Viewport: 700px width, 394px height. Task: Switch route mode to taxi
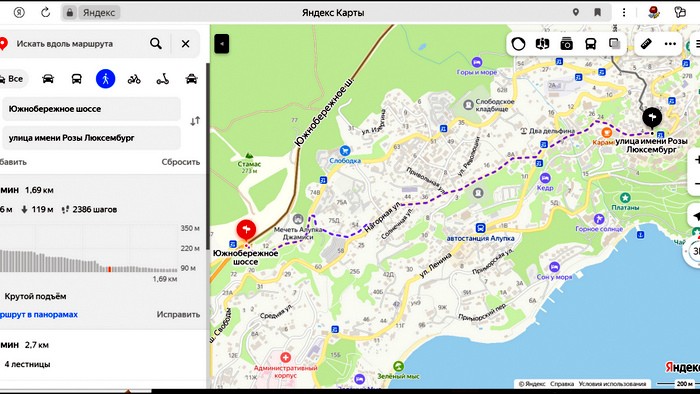click(192, 79)
